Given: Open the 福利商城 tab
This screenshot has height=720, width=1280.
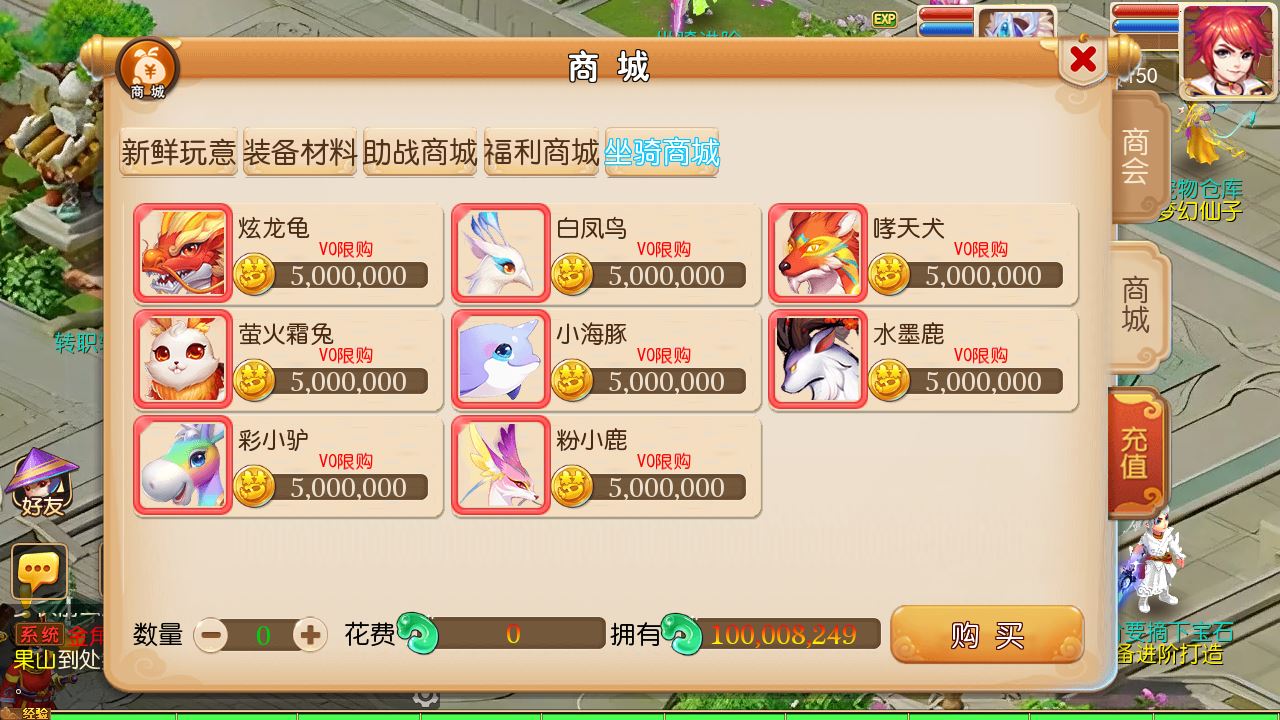Looking at the screenshot, I should click(x=541, y=152).
